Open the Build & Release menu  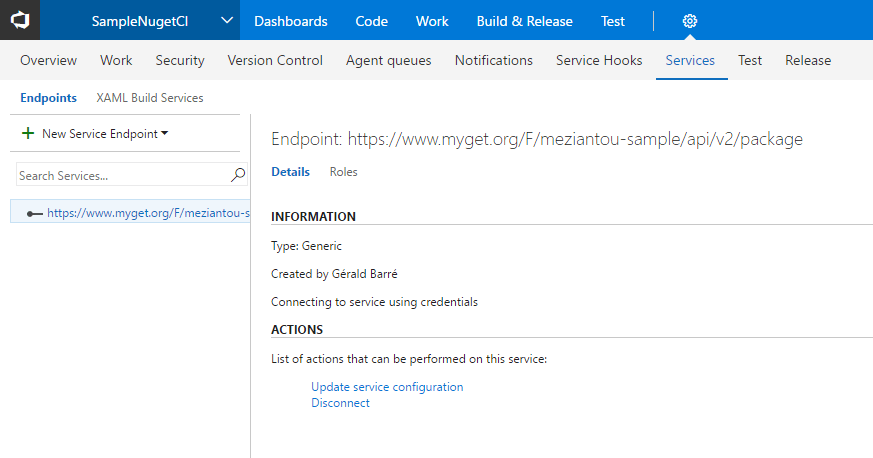click(x=524, y=21)
